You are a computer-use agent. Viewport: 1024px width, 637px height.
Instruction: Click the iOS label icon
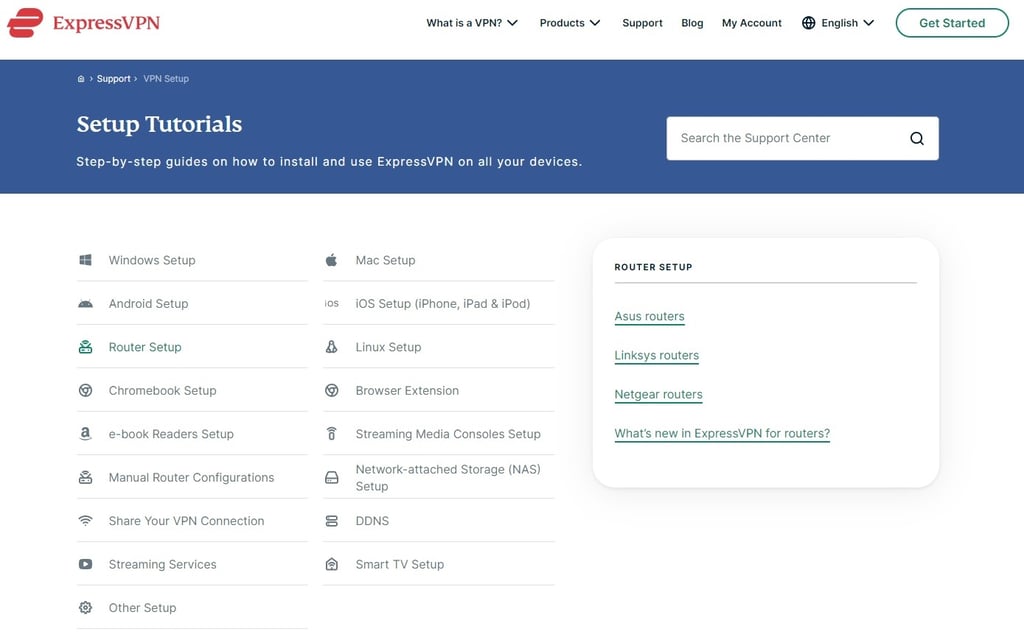click(x=332, y=303)
